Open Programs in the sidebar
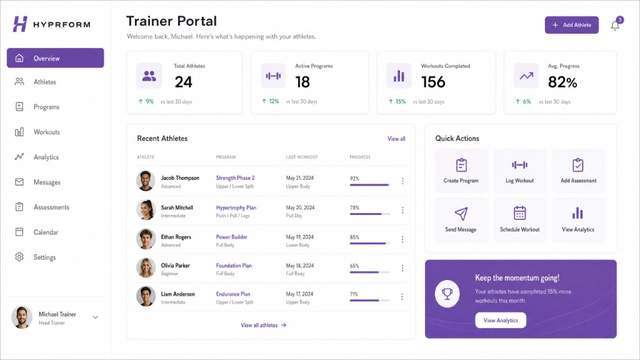This screenshot has height=360, width=640. (x=47, y=107)
